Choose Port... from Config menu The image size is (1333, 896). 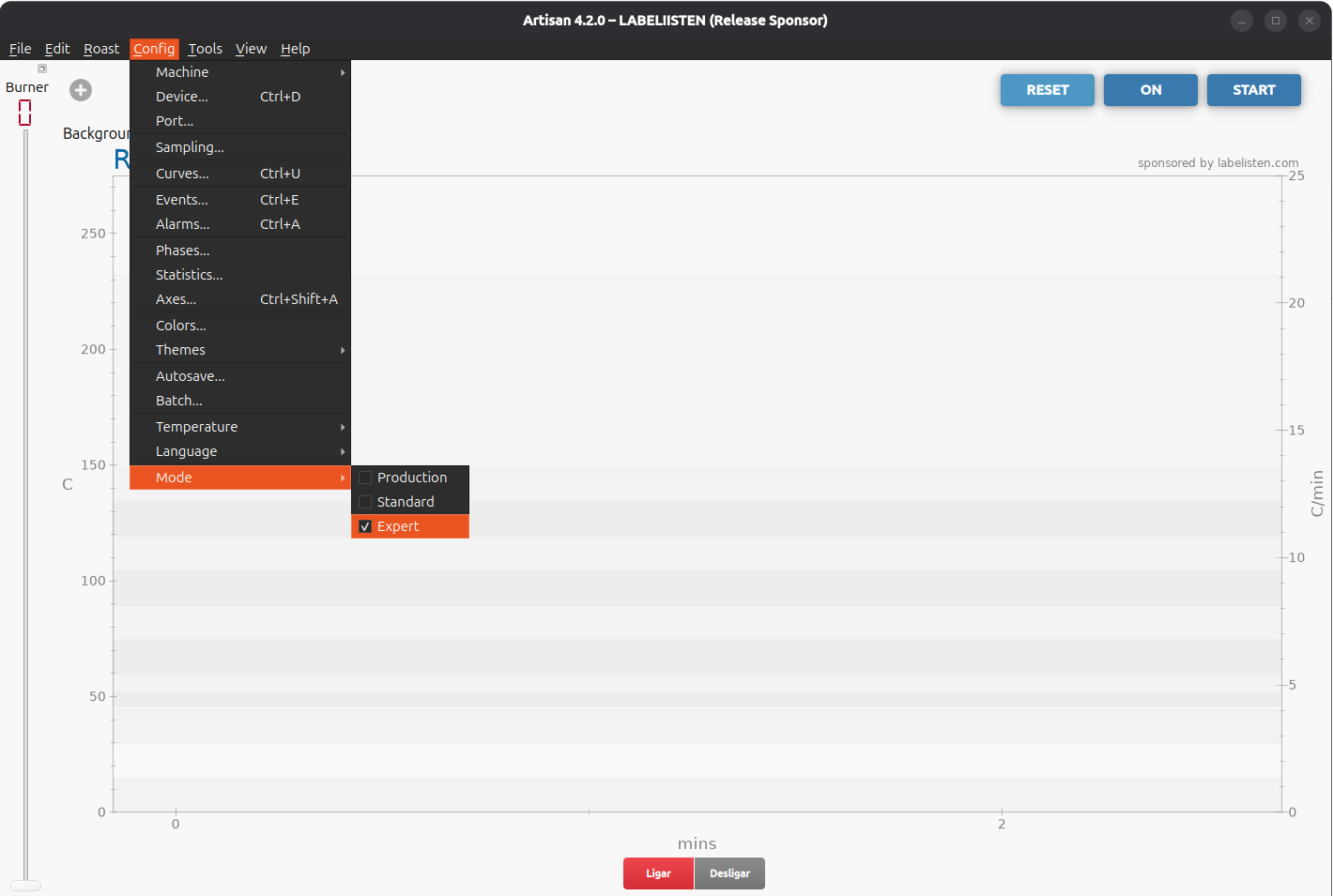click(240, 121)
